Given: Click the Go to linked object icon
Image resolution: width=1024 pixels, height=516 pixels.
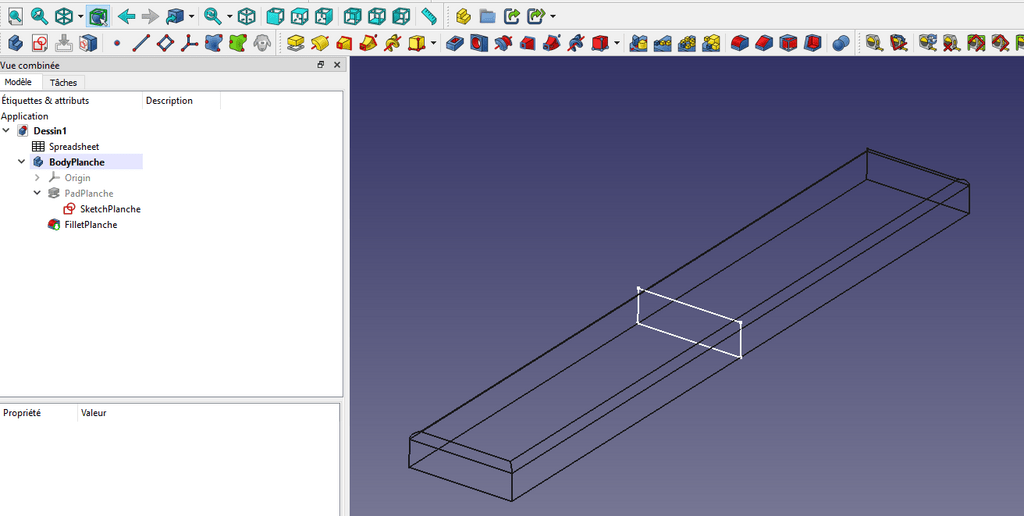Looking at the screenshot, I should coord(175,16).
